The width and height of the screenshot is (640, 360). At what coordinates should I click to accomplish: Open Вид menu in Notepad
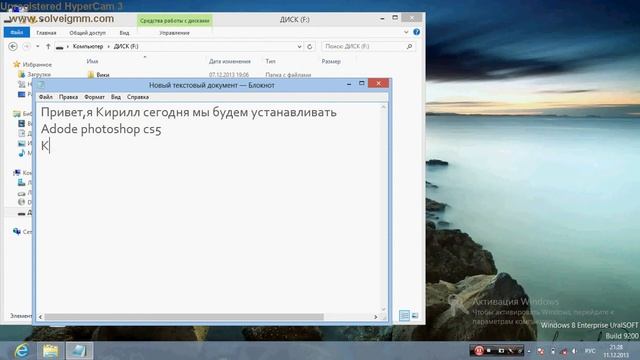(x=116, y=97)
